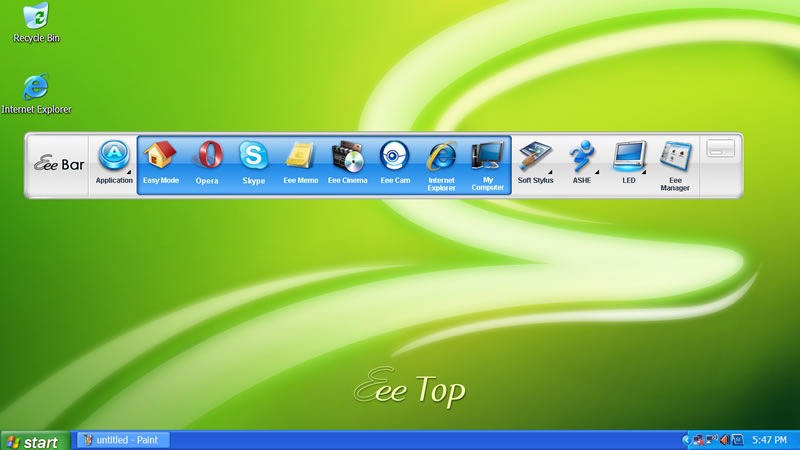The height and width of the screenshot is (450, 800).
Task: Open the ASHE power mode menu
Action: pos(581,158)
